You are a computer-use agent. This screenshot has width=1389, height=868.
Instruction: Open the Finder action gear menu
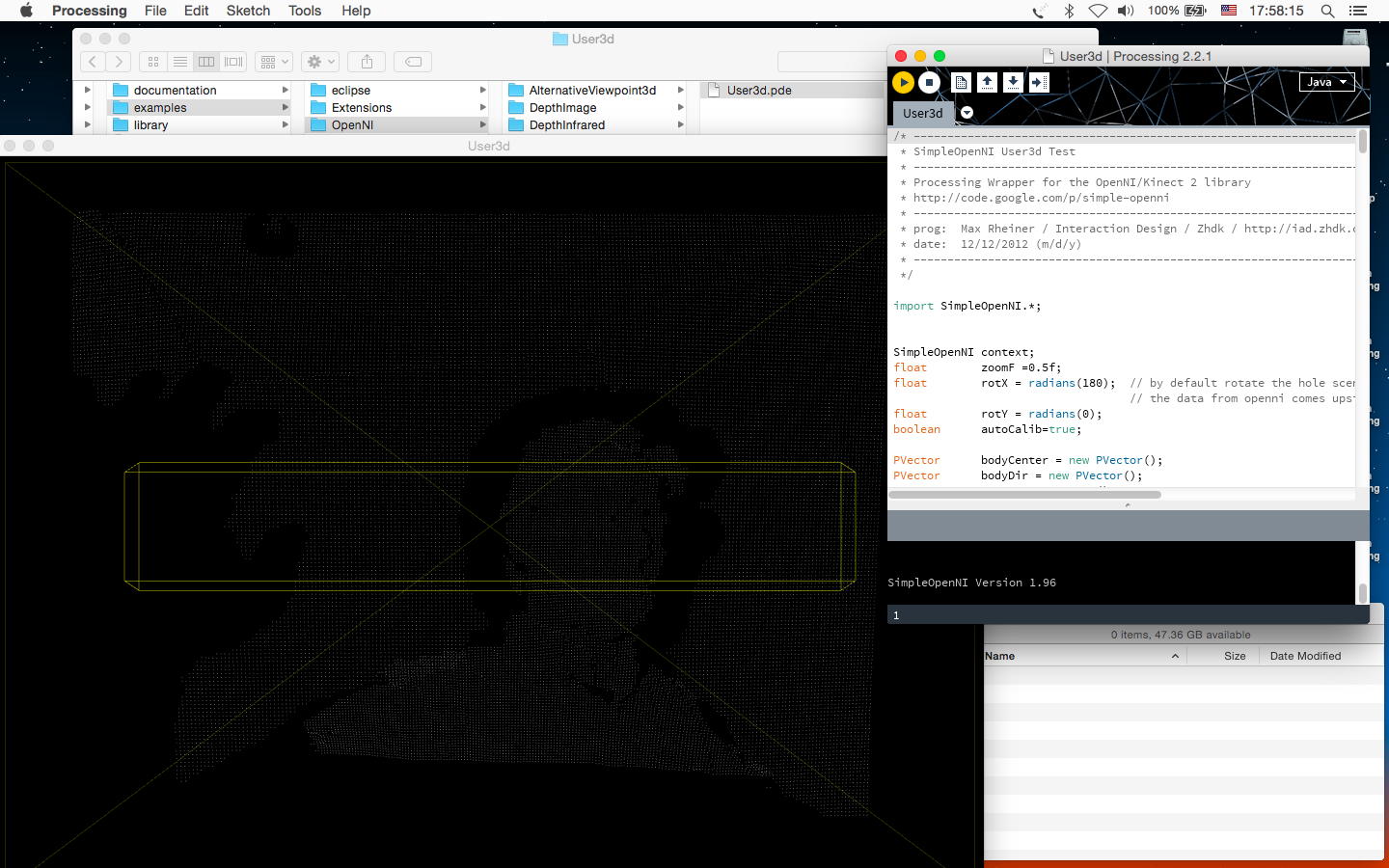point(319,62)
